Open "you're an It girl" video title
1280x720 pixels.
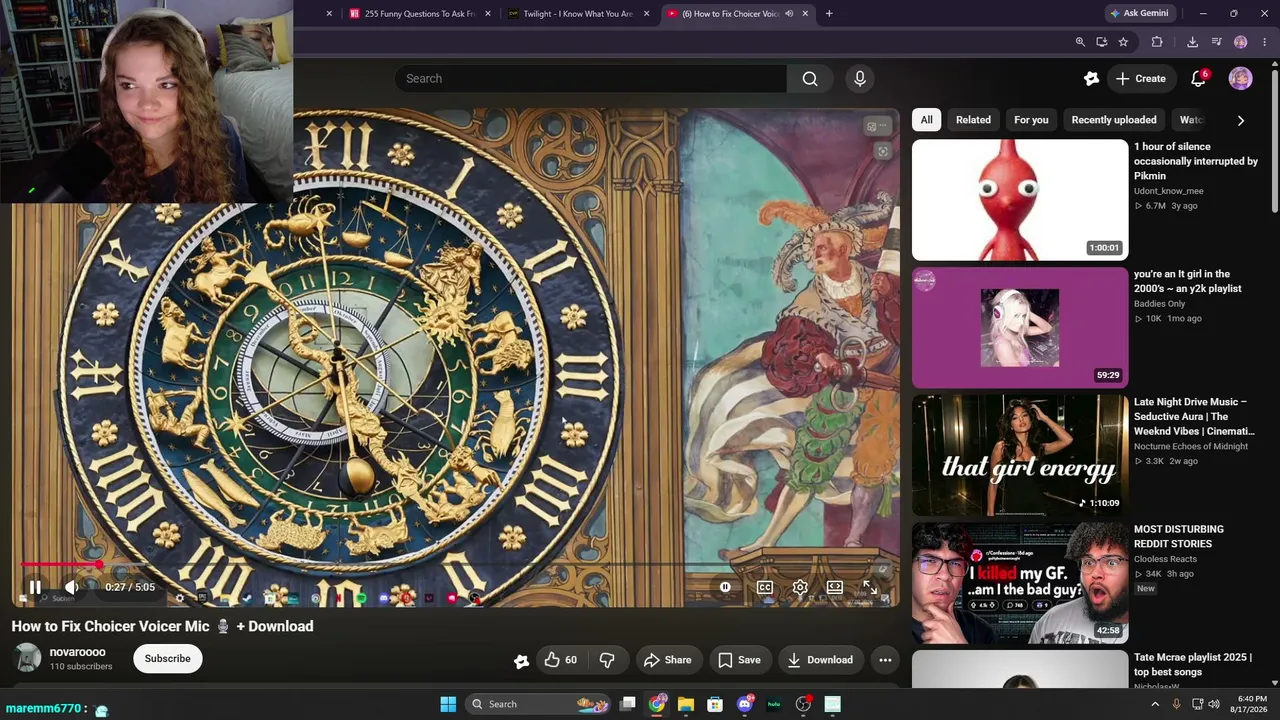point(1188,281)
